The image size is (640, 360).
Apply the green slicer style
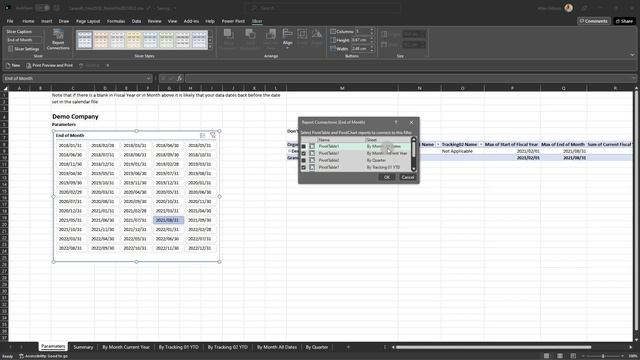[x=166, y=40]
